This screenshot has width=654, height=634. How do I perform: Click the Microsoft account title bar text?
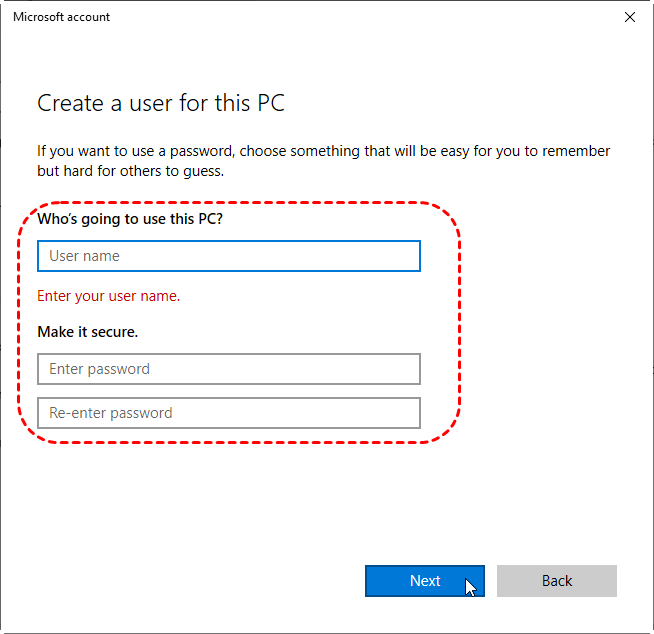pyautogui.click(x=62, y=17)
